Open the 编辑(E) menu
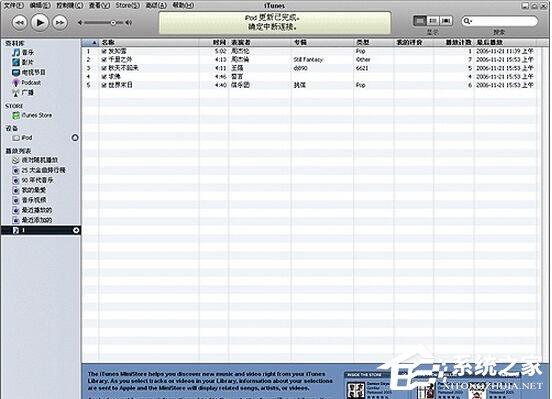The width and height of the screenshot is (552, 399). [40, 5]
